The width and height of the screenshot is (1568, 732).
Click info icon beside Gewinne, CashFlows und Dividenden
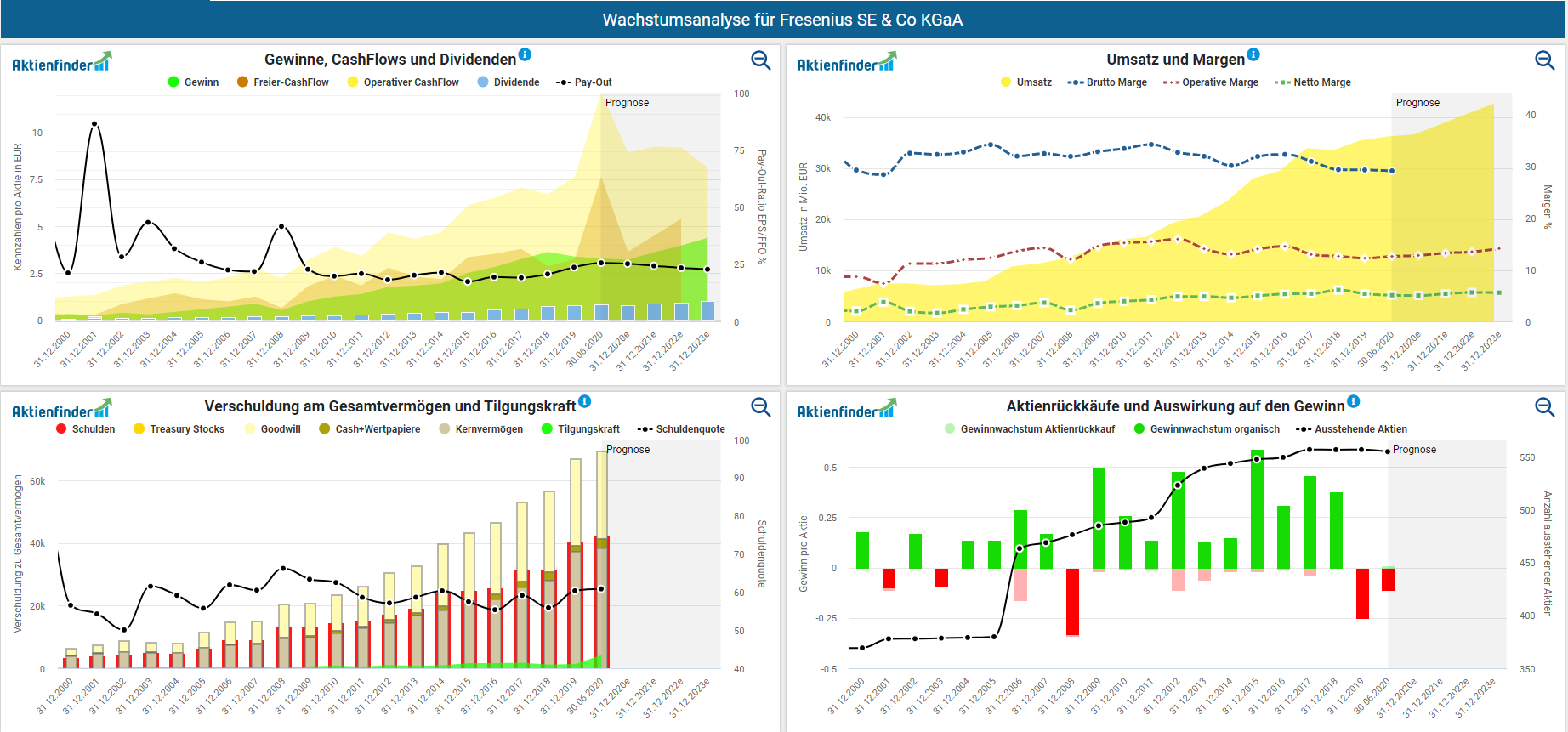(525, 54)
